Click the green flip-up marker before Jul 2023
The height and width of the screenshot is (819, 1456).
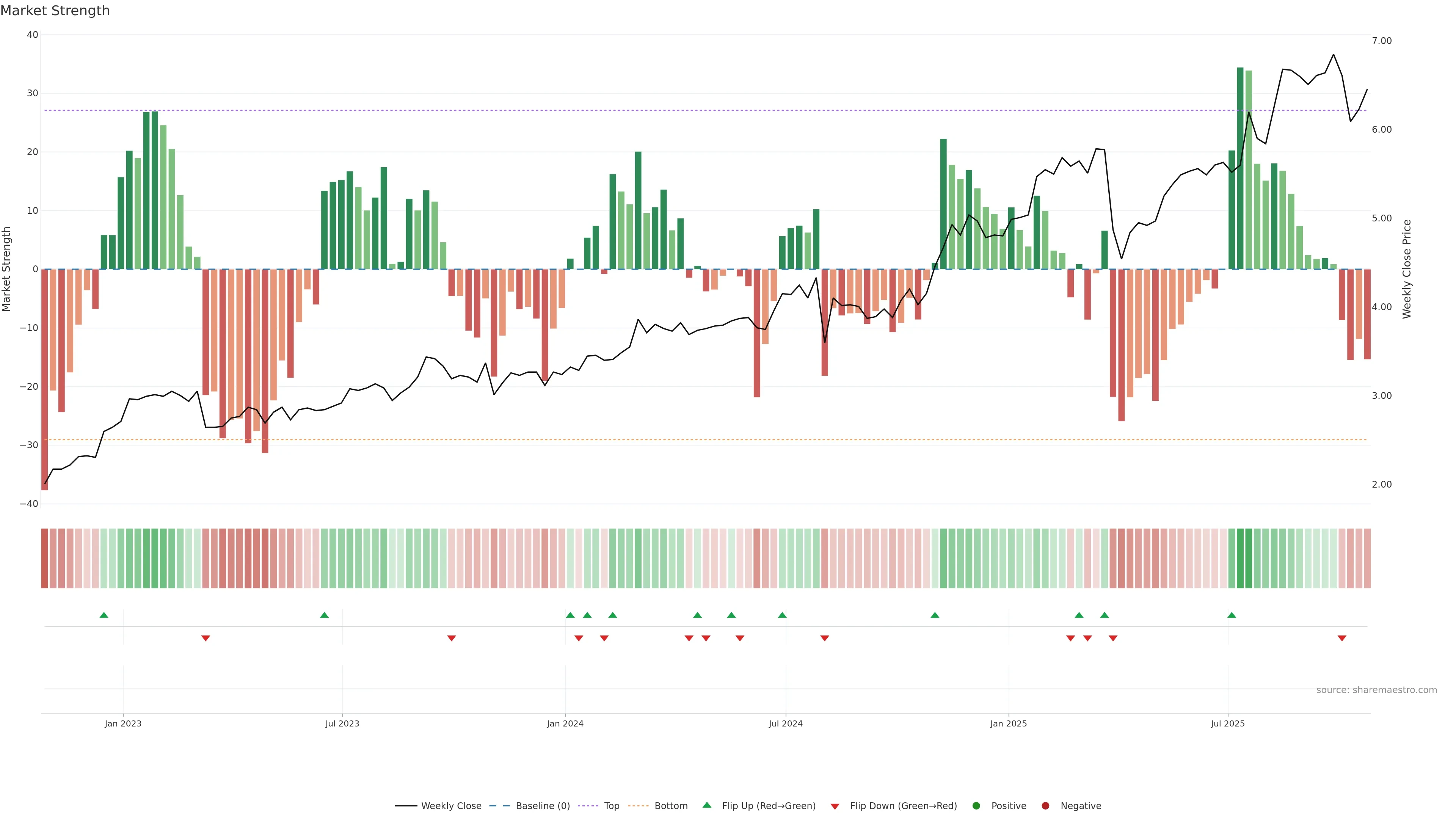(325, 615)
